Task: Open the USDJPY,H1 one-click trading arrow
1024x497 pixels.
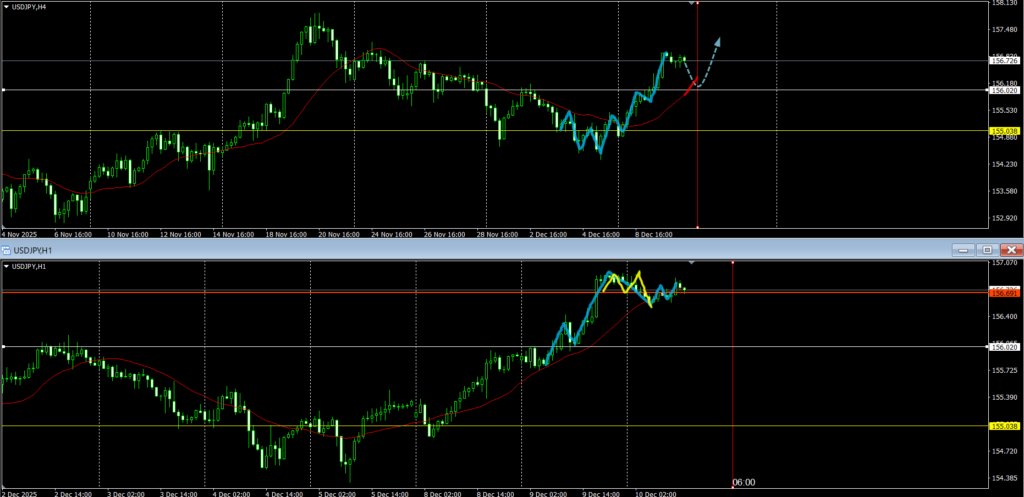Action: [x=8, y=266]
